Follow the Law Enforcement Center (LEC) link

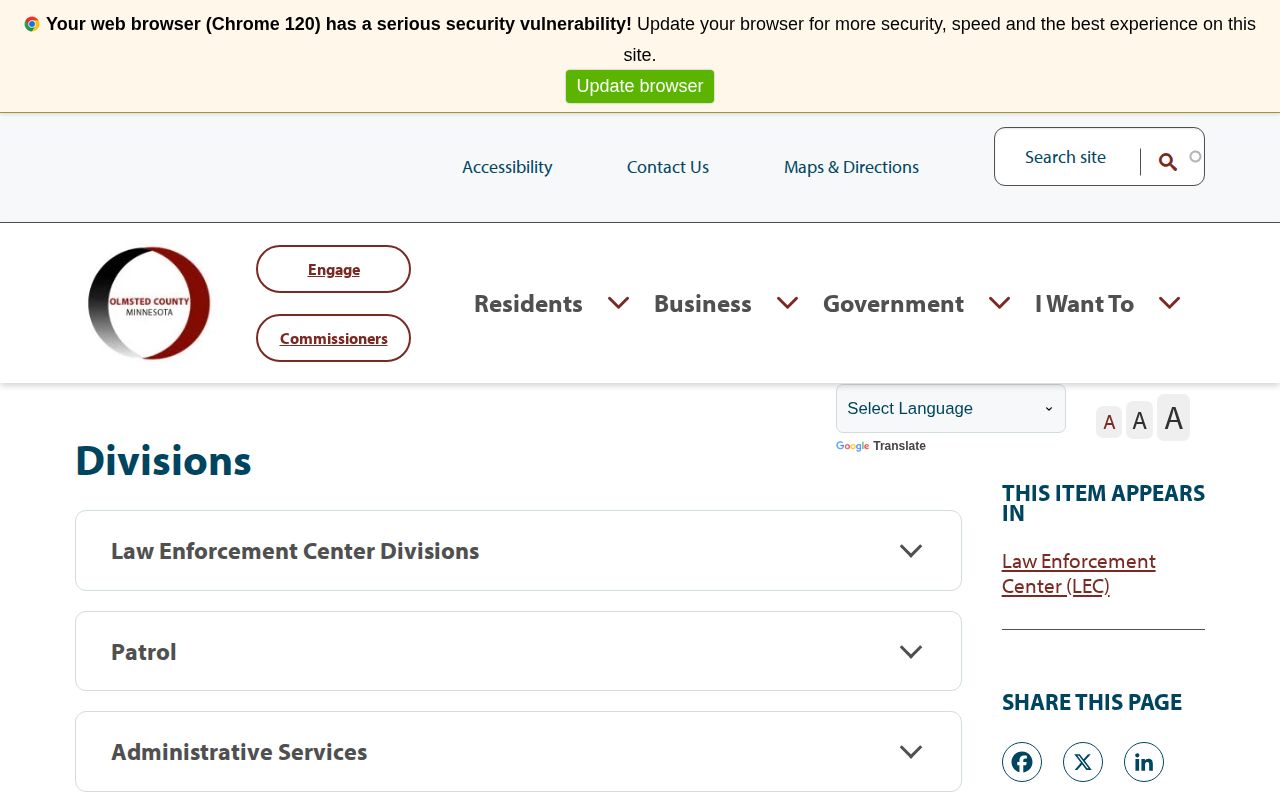pos(1079,574)
